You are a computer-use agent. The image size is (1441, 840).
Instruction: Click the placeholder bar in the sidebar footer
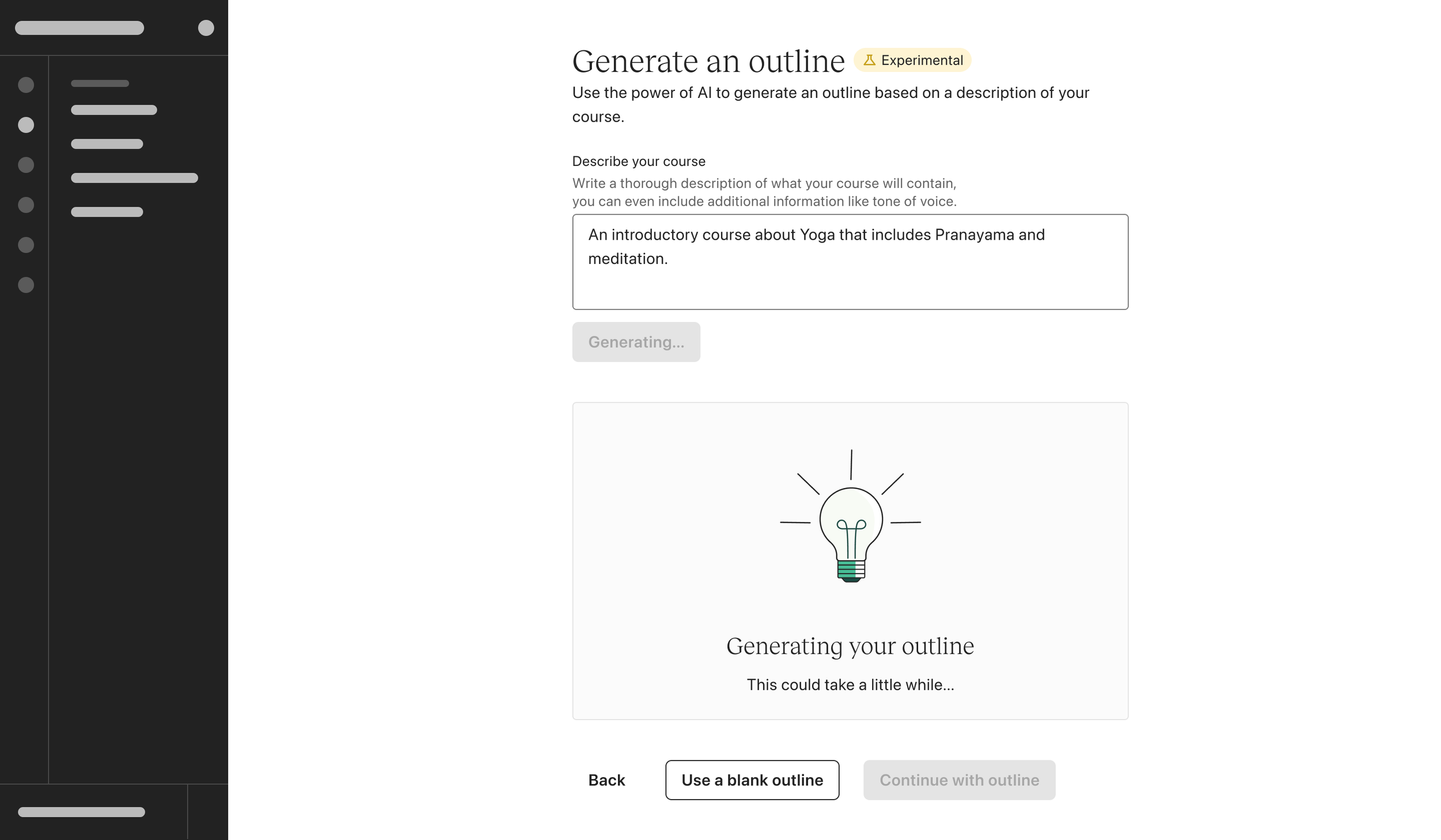[x=81, y=812]
